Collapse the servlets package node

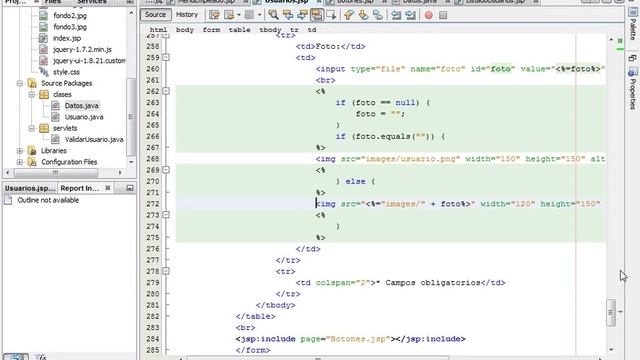(x=31, y=128)
